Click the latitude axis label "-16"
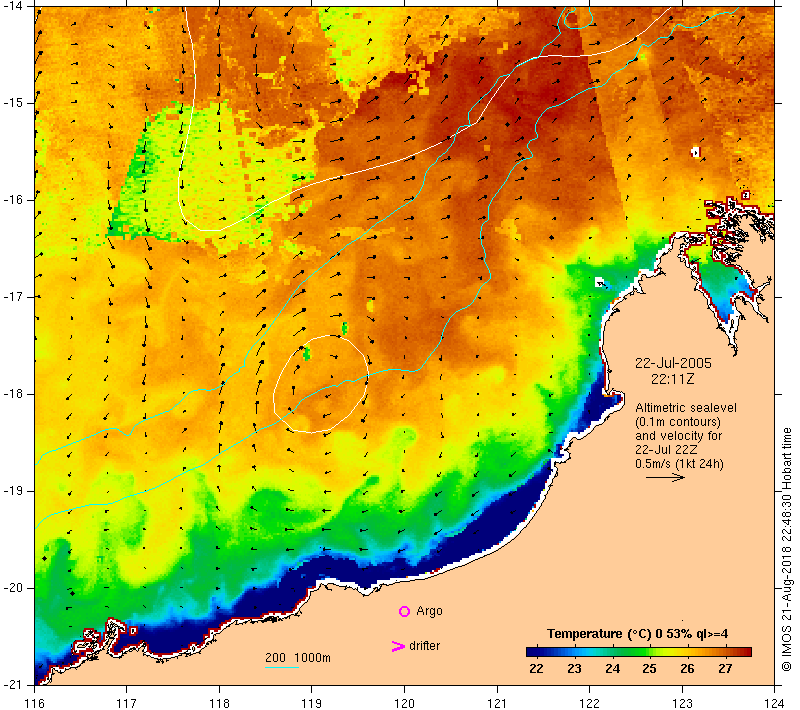Screen dimensions: 800x710 click(x=13, y=199)
